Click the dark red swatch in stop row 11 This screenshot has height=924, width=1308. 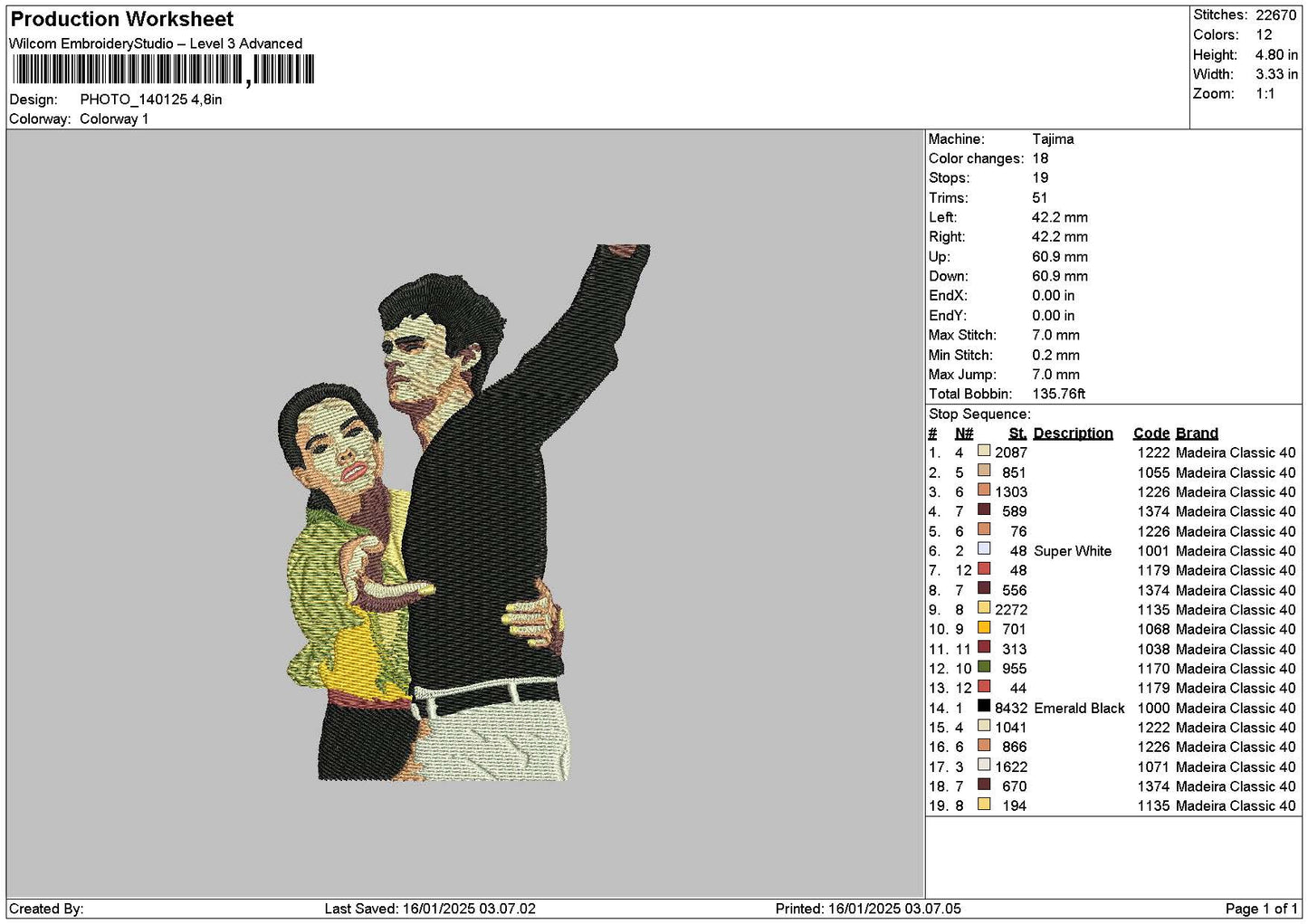984,647
